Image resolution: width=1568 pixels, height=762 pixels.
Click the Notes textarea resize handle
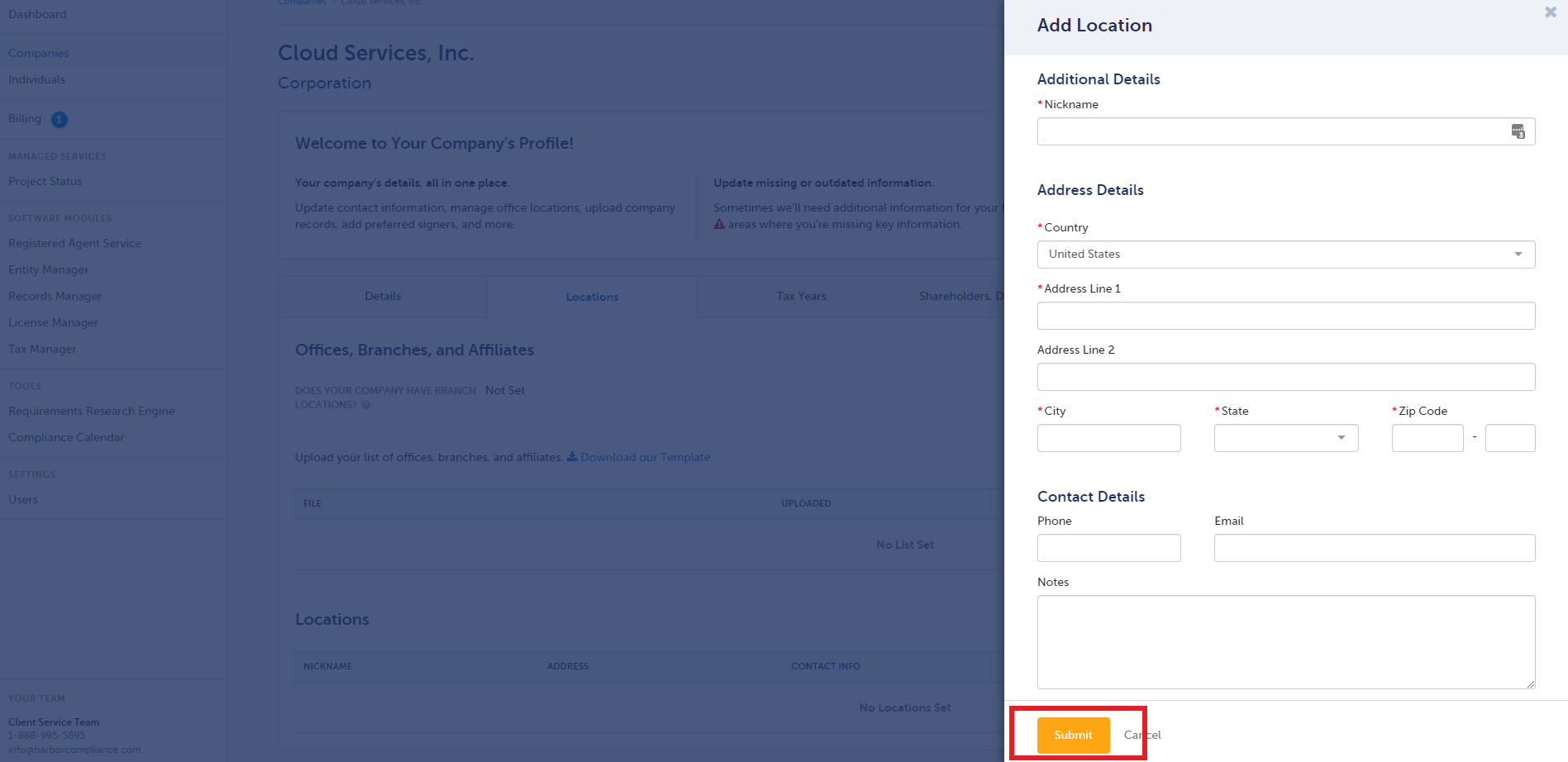click(1530, 683)
